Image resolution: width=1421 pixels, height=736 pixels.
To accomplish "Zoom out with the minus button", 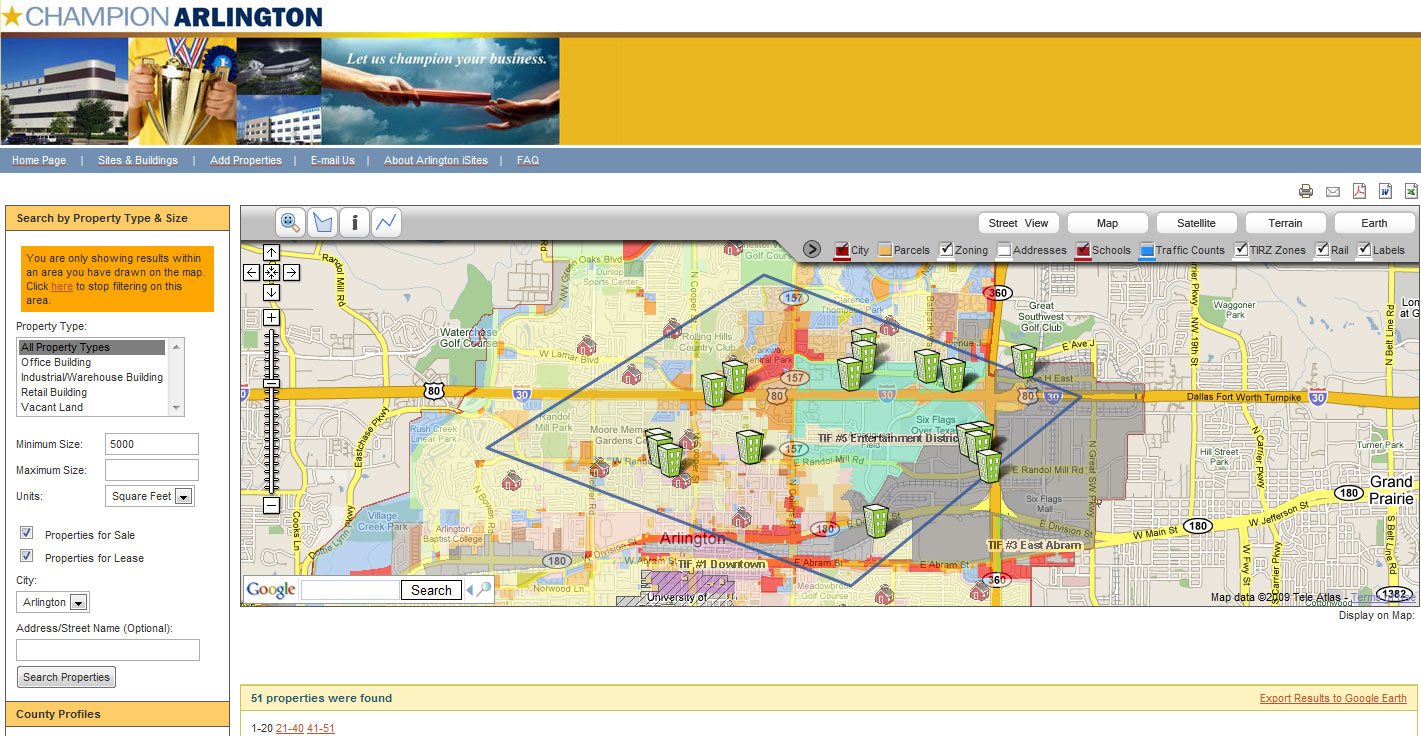I will (271, 506).
